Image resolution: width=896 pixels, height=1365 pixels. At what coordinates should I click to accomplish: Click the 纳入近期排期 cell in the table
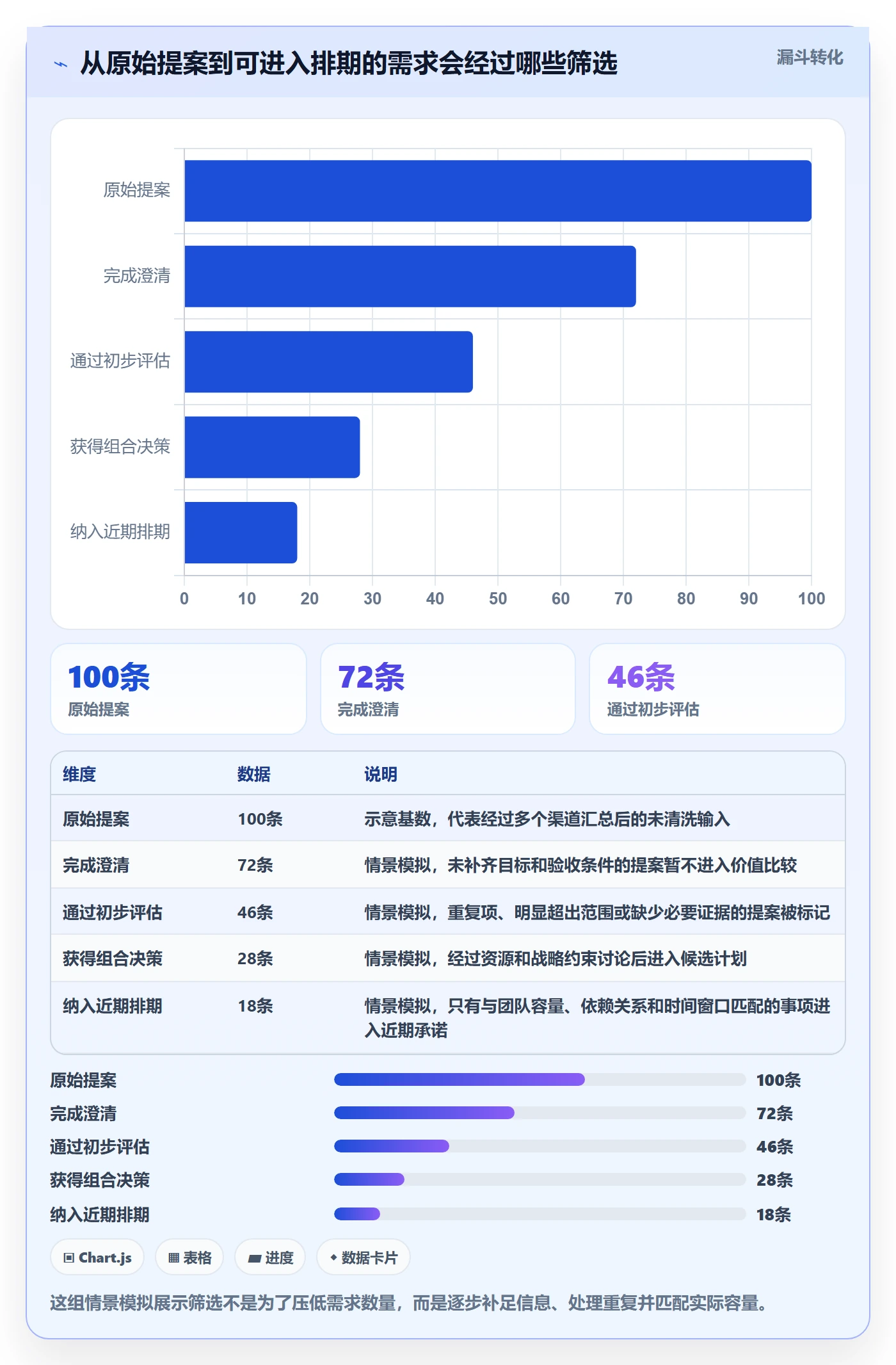click(113, 1006)
